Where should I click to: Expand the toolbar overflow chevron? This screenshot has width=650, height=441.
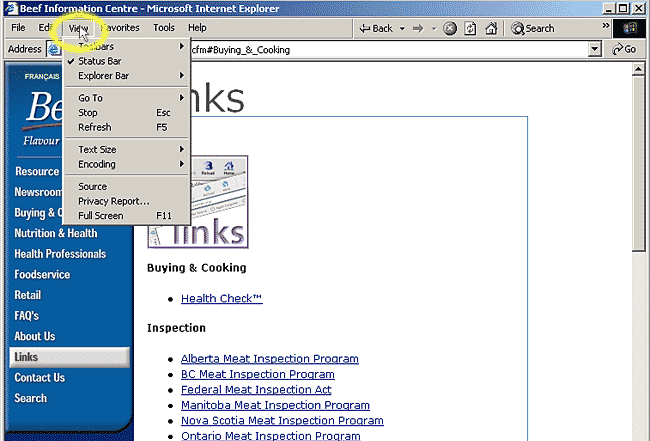(606, 26)
